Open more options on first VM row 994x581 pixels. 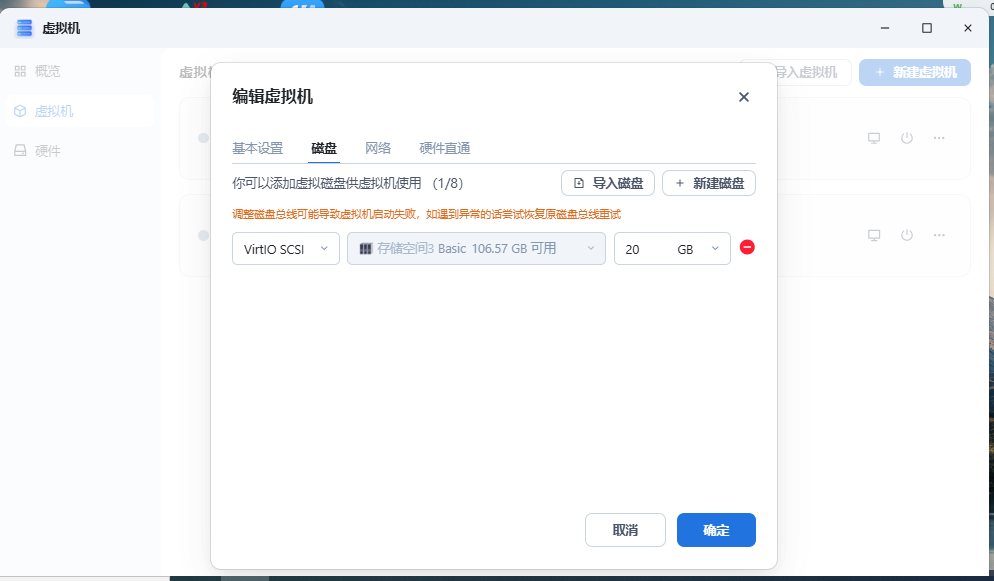(x=939, y=138)
